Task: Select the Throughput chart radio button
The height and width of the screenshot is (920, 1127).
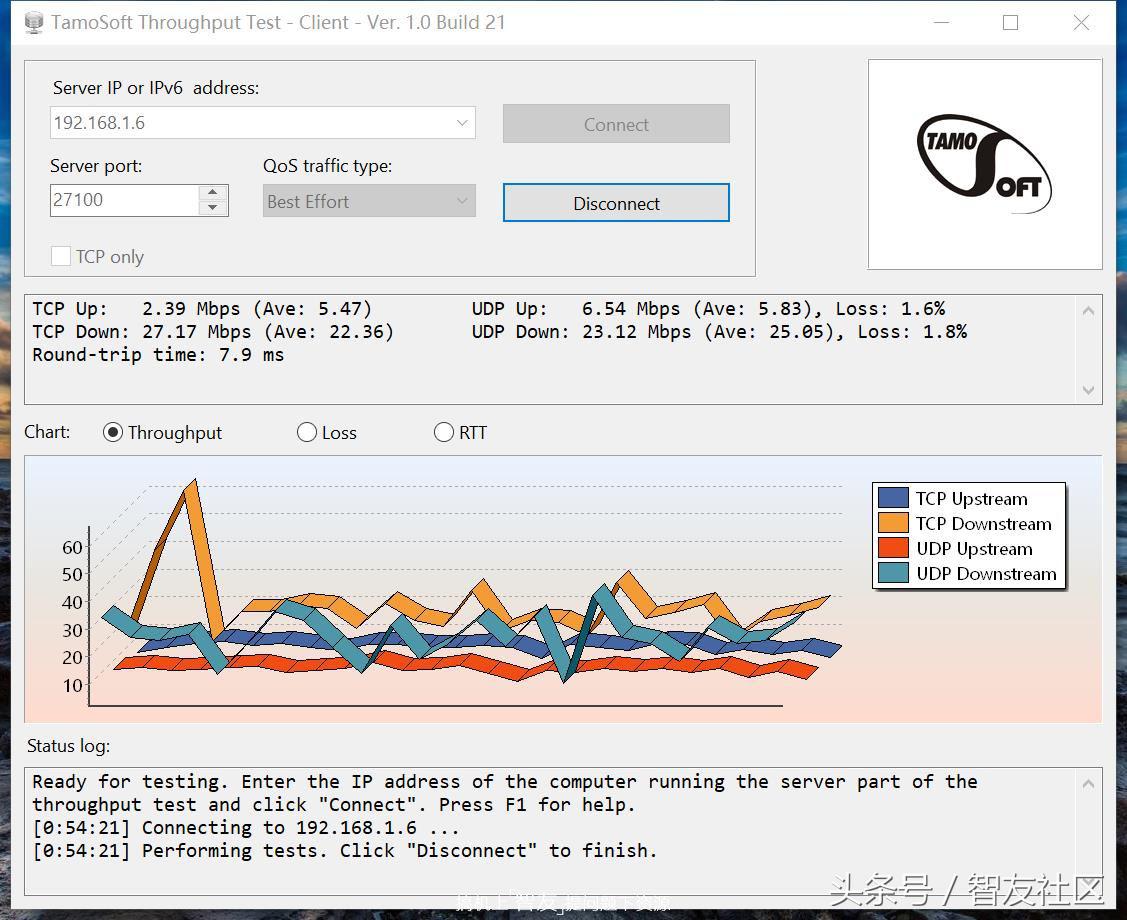Action: 113,432
